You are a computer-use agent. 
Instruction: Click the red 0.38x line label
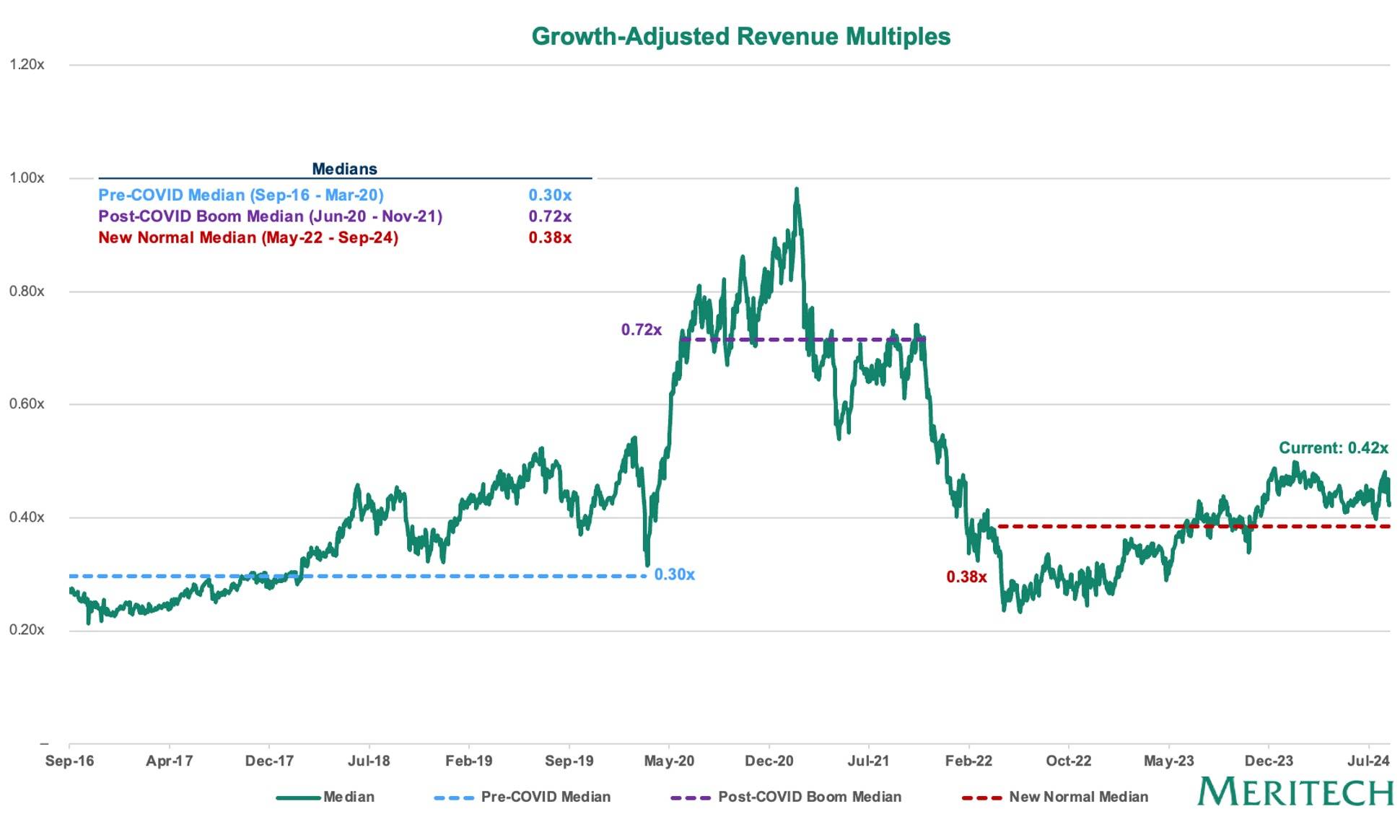point(966,577)
